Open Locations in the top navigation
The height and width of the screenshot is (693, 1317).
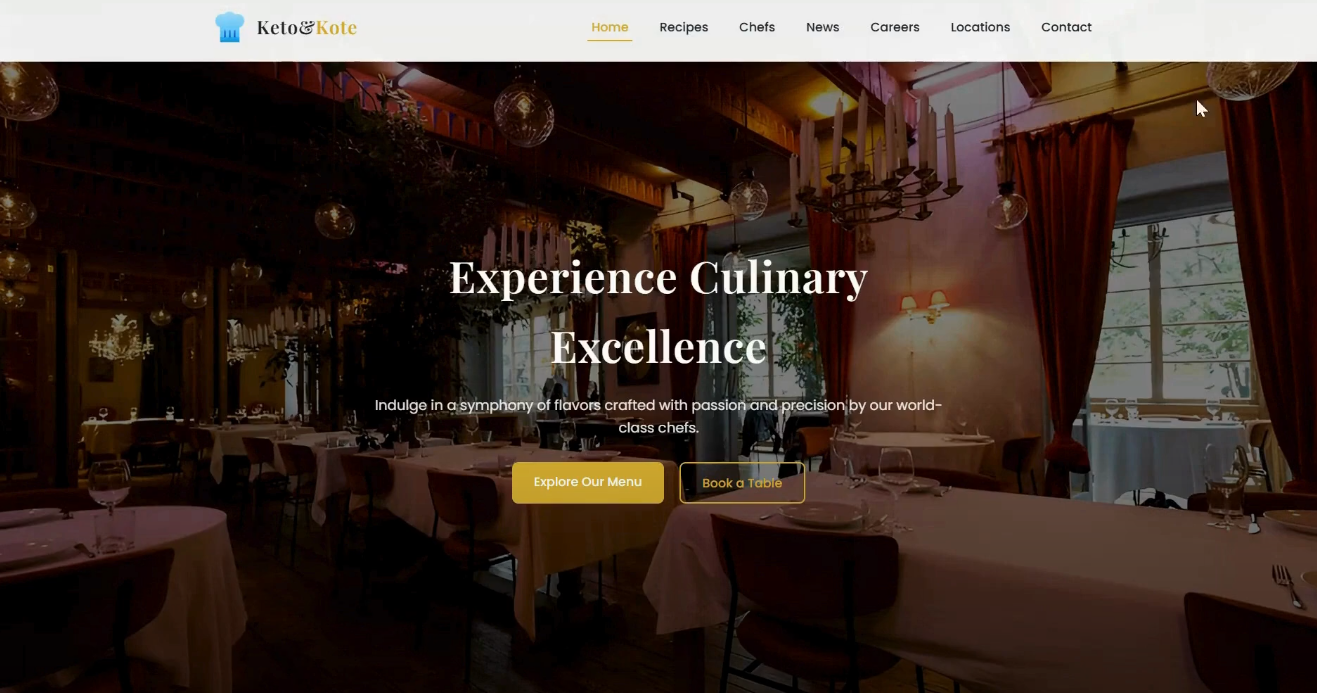pos(980,27)
